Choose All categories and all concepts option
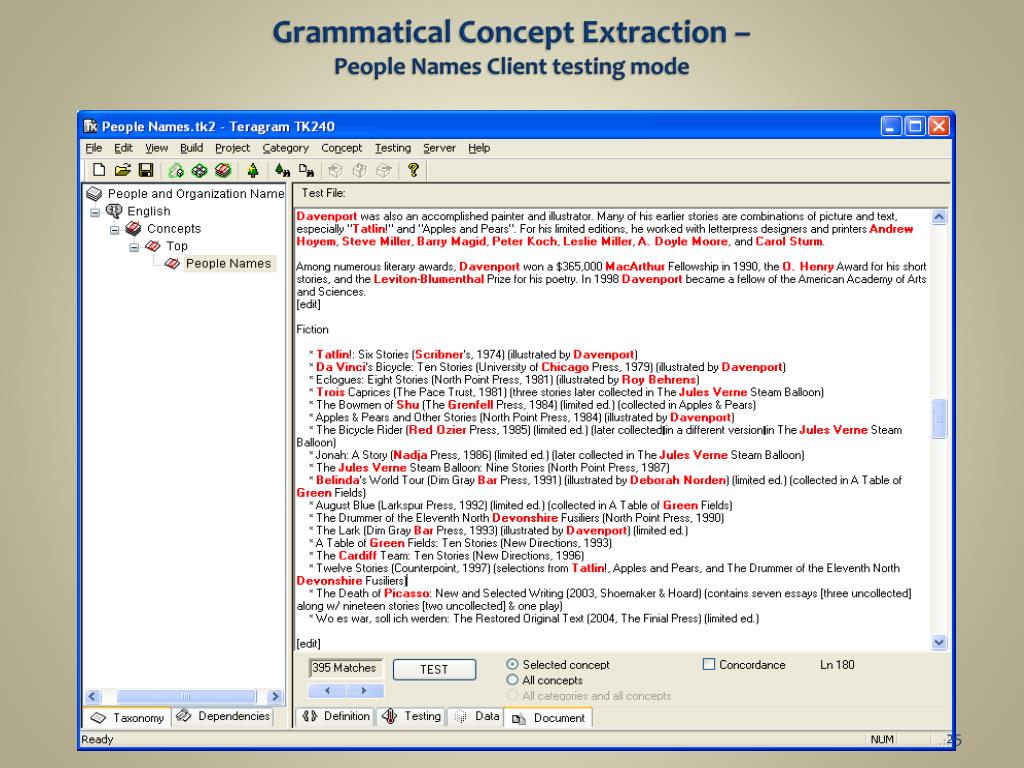The image size is (1024, 768). click(x=512, y=696)
